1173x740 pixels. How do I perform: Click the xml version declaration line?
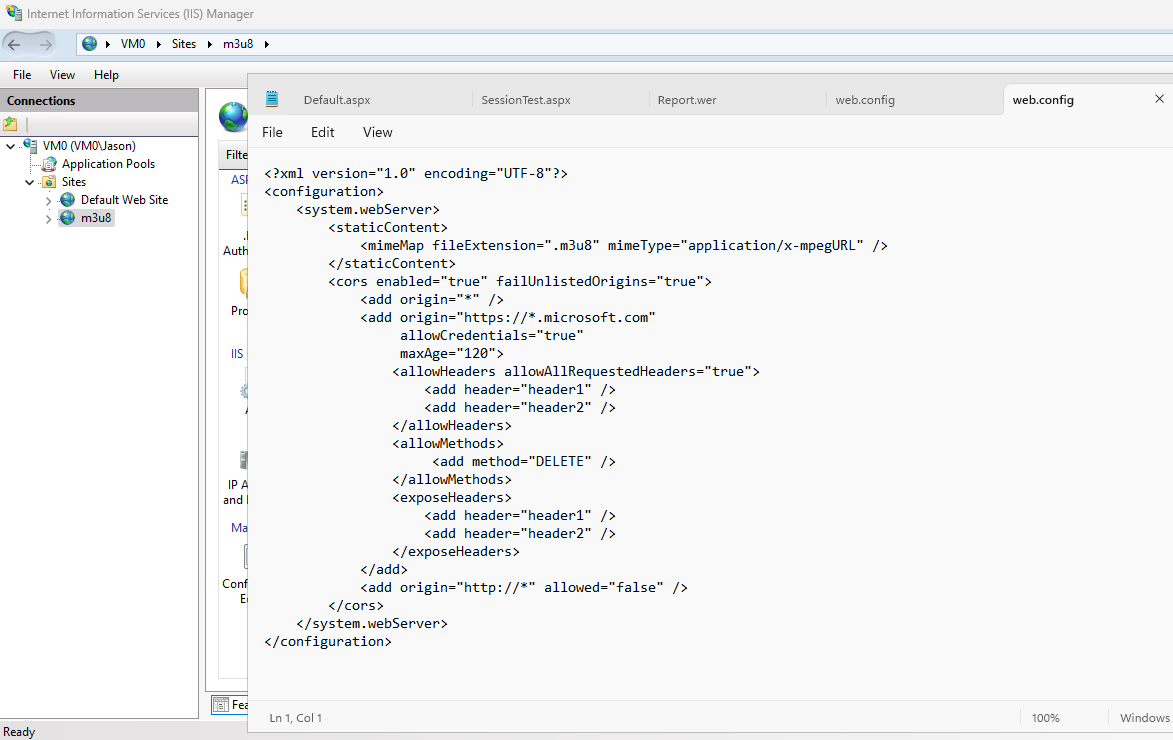pos(416,174)
